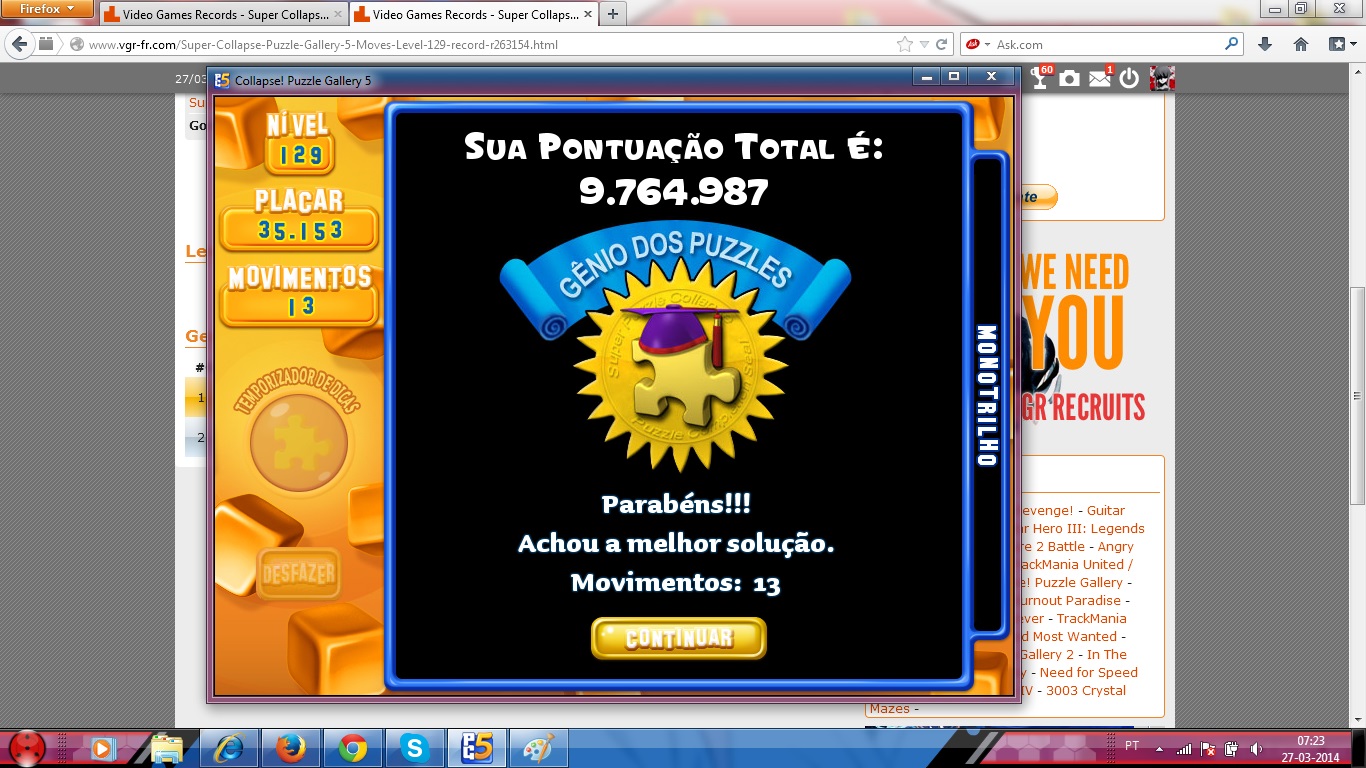Screen dimensions: 1366x768
Task: Open a new browser tab
Action: point(613,15)
